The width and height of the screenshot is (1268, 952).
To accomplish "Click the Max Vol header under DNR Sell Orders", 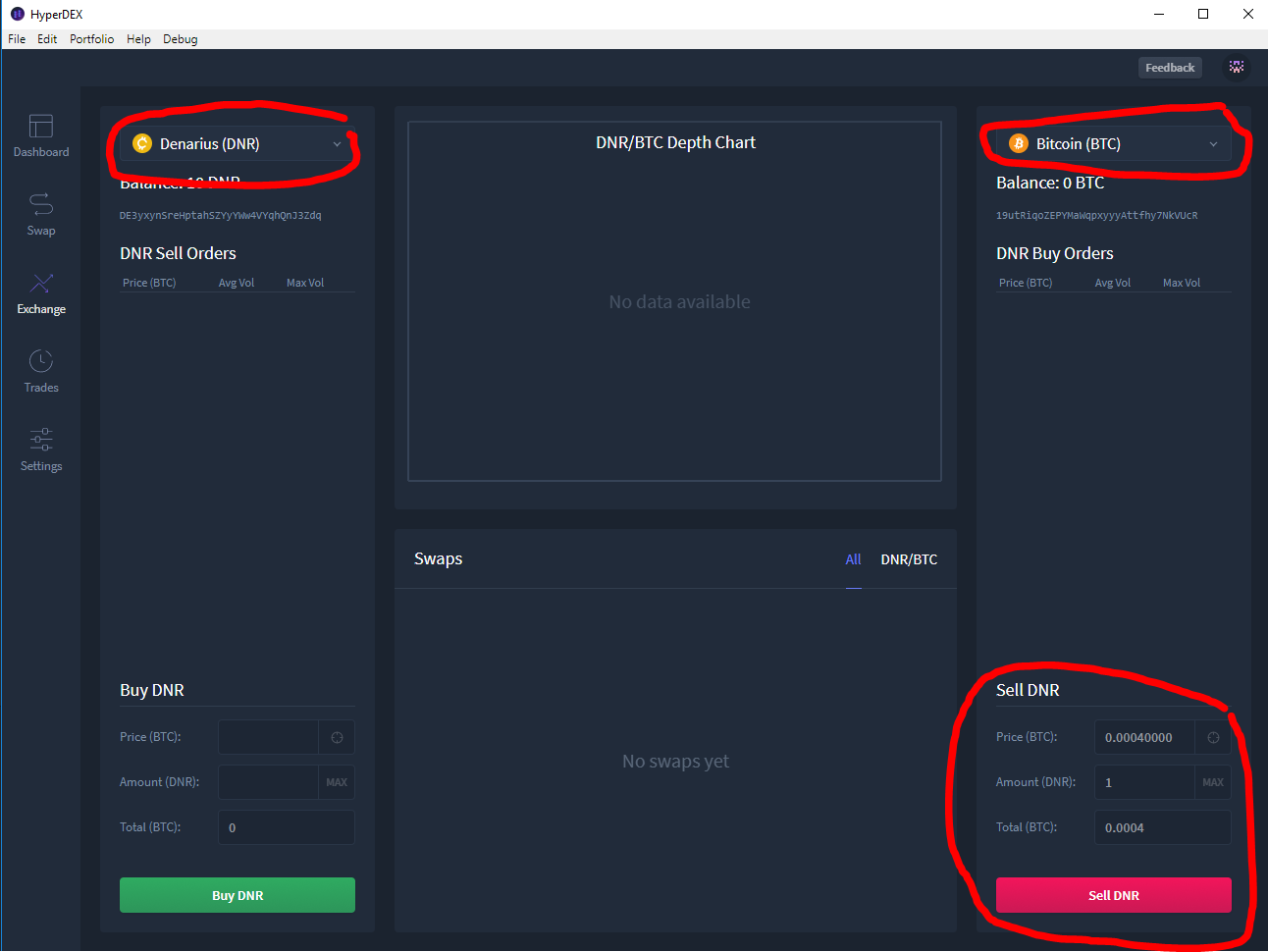I will tap(305, 283).
